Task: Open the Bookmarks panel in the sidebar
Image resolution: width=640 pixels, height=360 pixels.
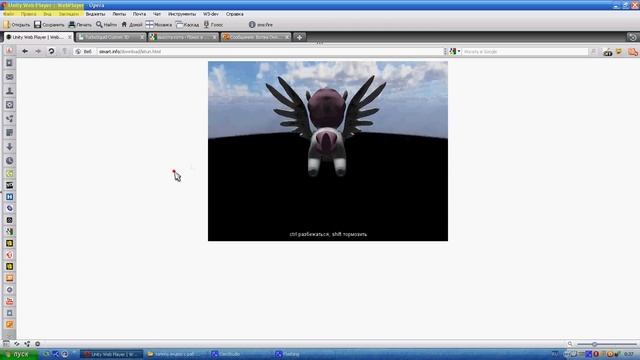Action: tap(9, 63)
